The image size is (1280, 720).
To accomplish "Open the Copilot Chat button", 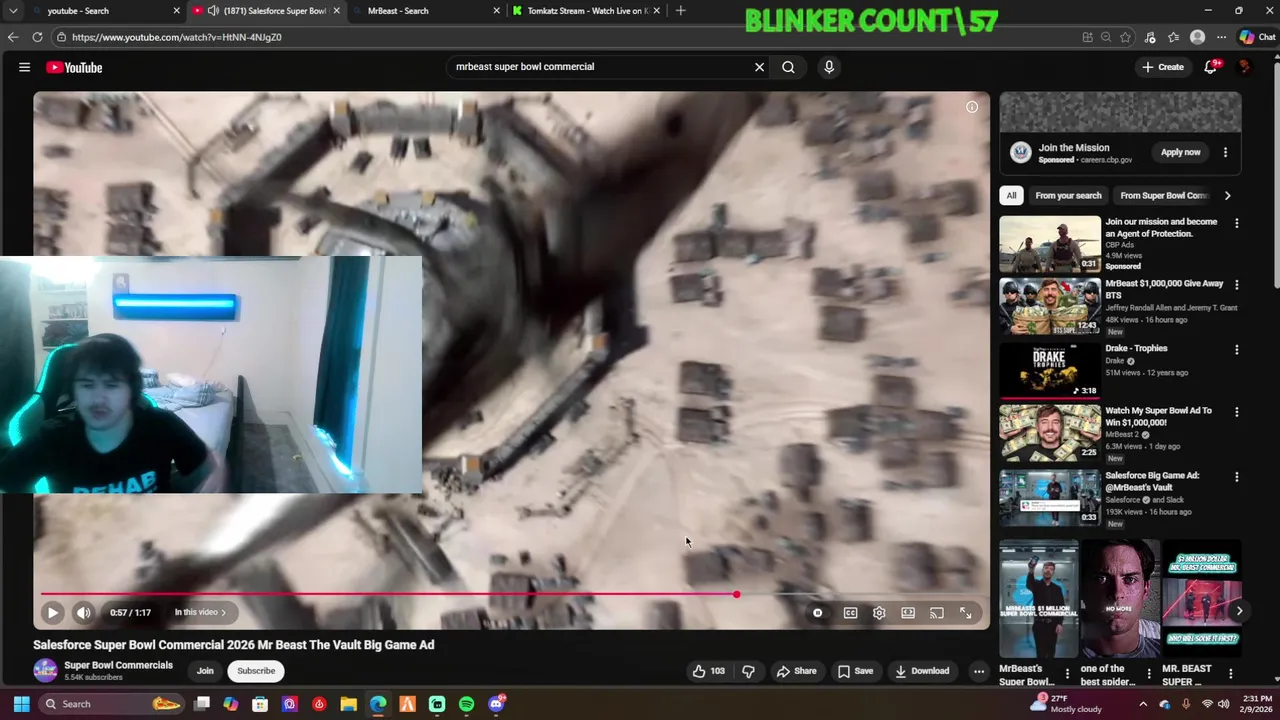I will point(1257,37).
